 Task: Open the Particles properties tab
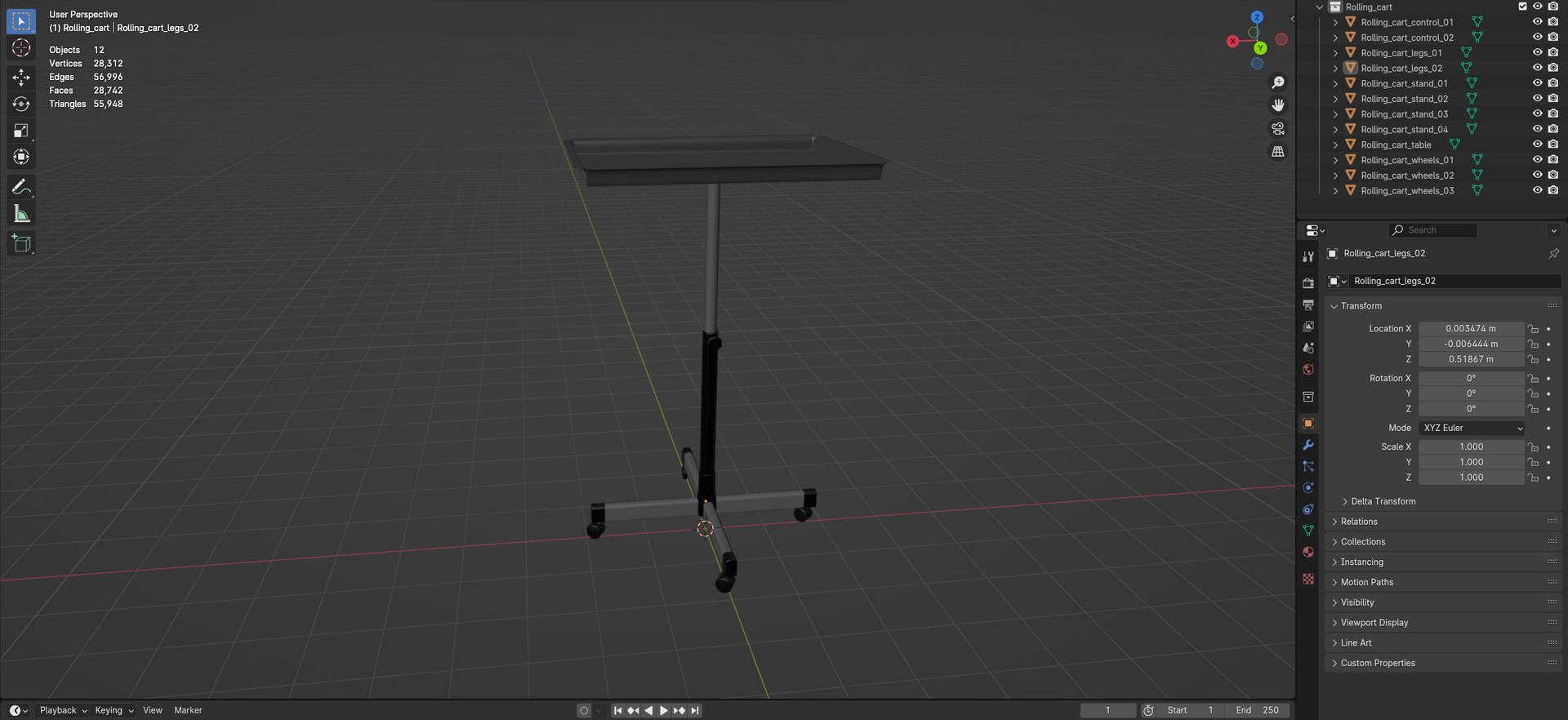(x=1308, y=466)
